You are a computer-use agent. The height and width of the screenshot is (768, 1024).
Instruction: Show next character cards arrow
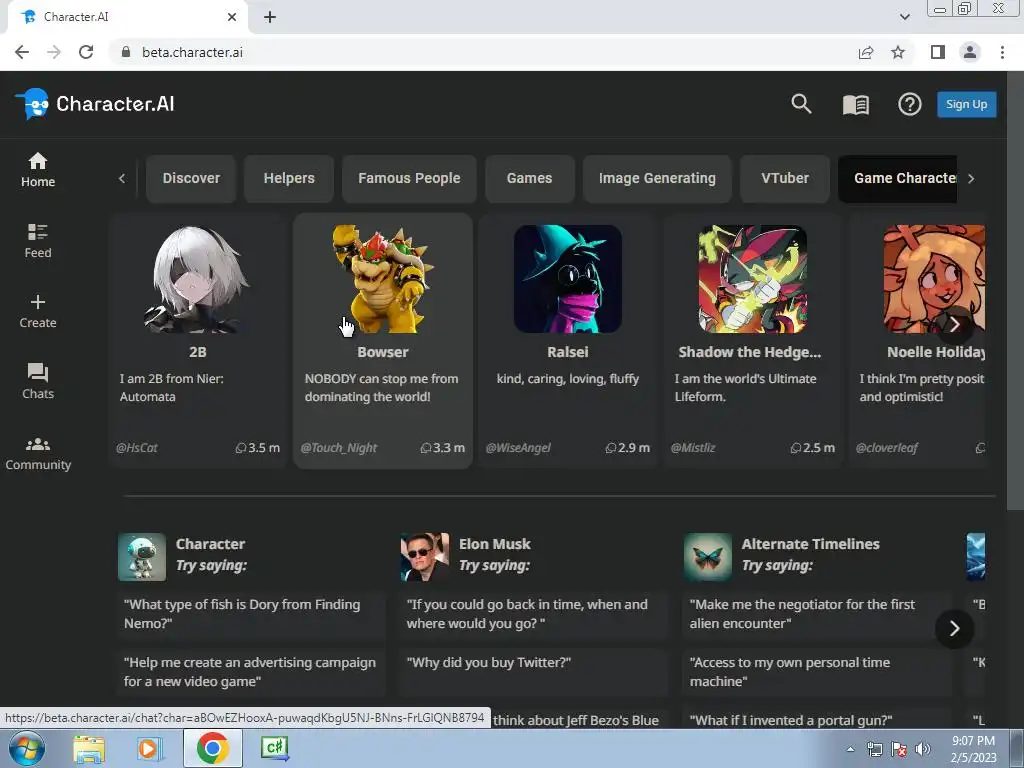[955, 324]
